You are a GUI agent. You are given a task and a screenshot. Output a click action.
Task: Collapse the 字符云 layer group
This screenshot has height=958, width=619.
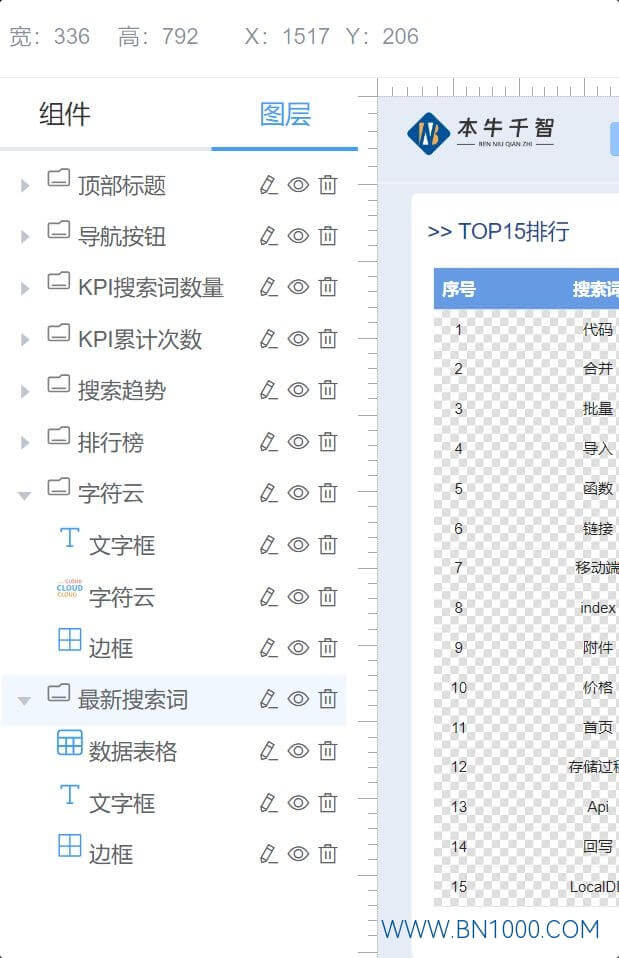tap(24, 495)
